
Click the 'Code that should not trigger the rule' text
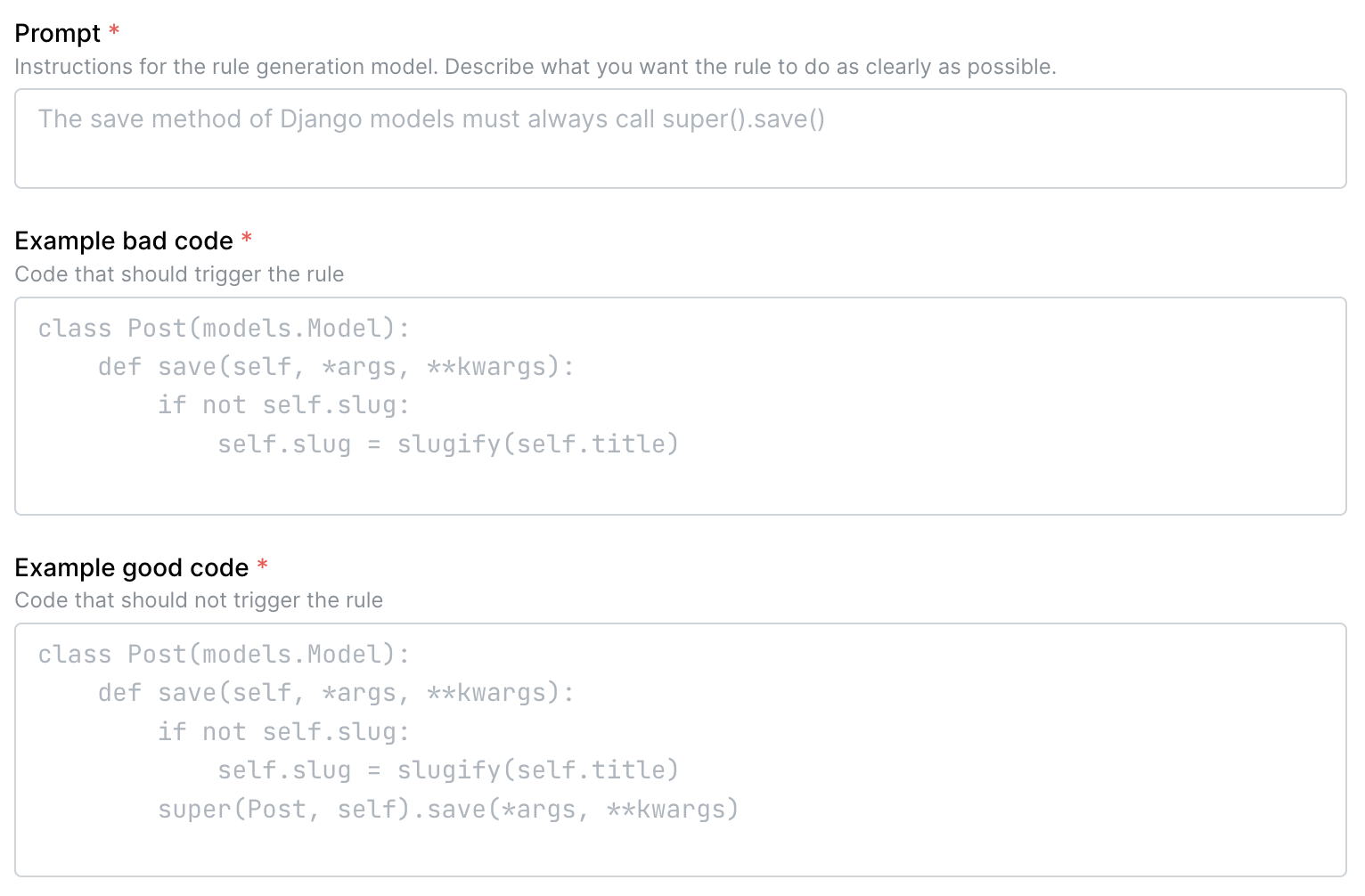click(x=199, y=600)
